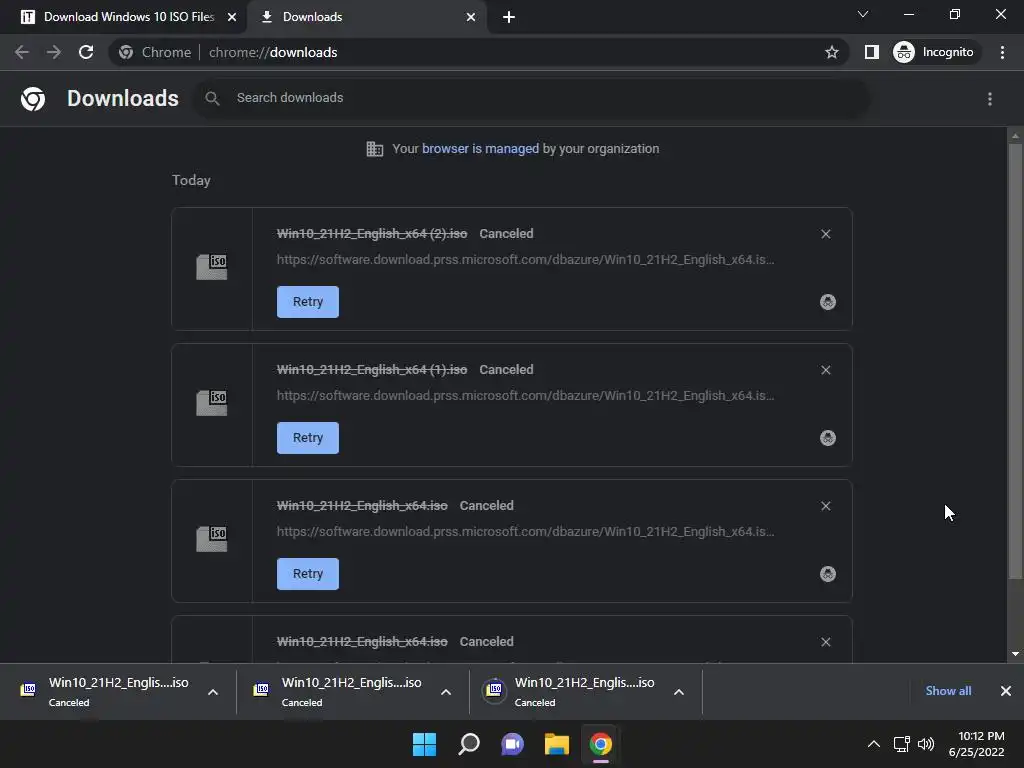
Task: Click the source URL of the (2).iso download
Action: 525,259
